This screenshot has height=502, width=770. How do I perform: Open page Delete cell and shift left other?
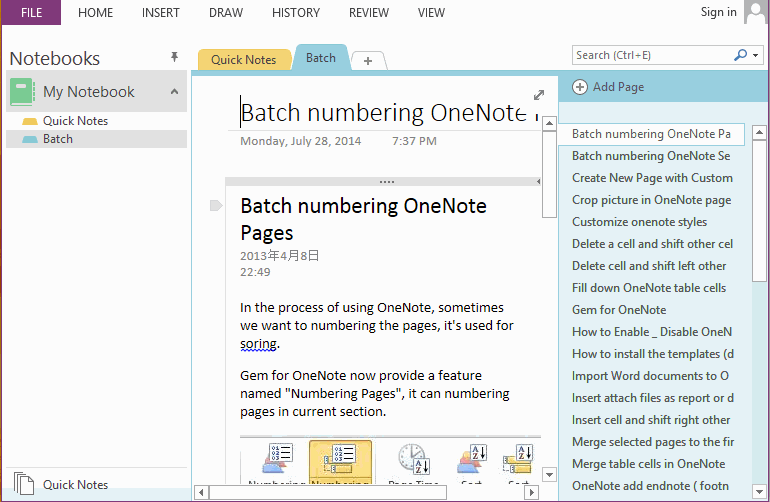pyautogui.click(x=651, y=266)
